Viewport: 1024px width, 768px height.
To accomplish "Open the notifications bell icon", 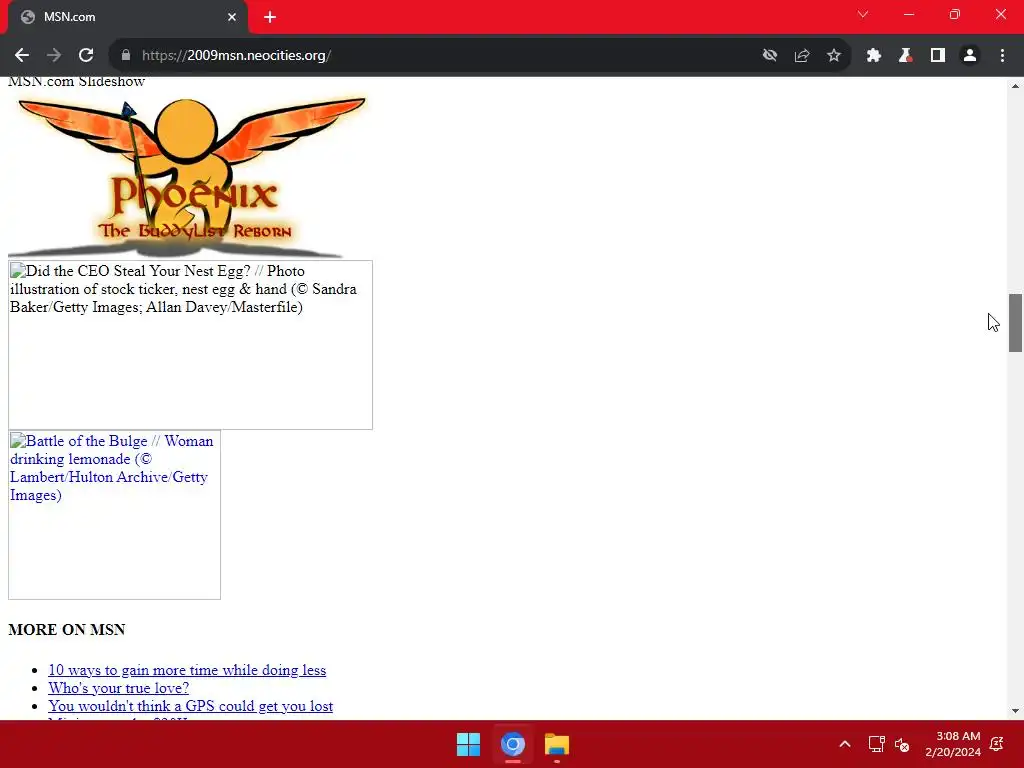I will [997, 744].
